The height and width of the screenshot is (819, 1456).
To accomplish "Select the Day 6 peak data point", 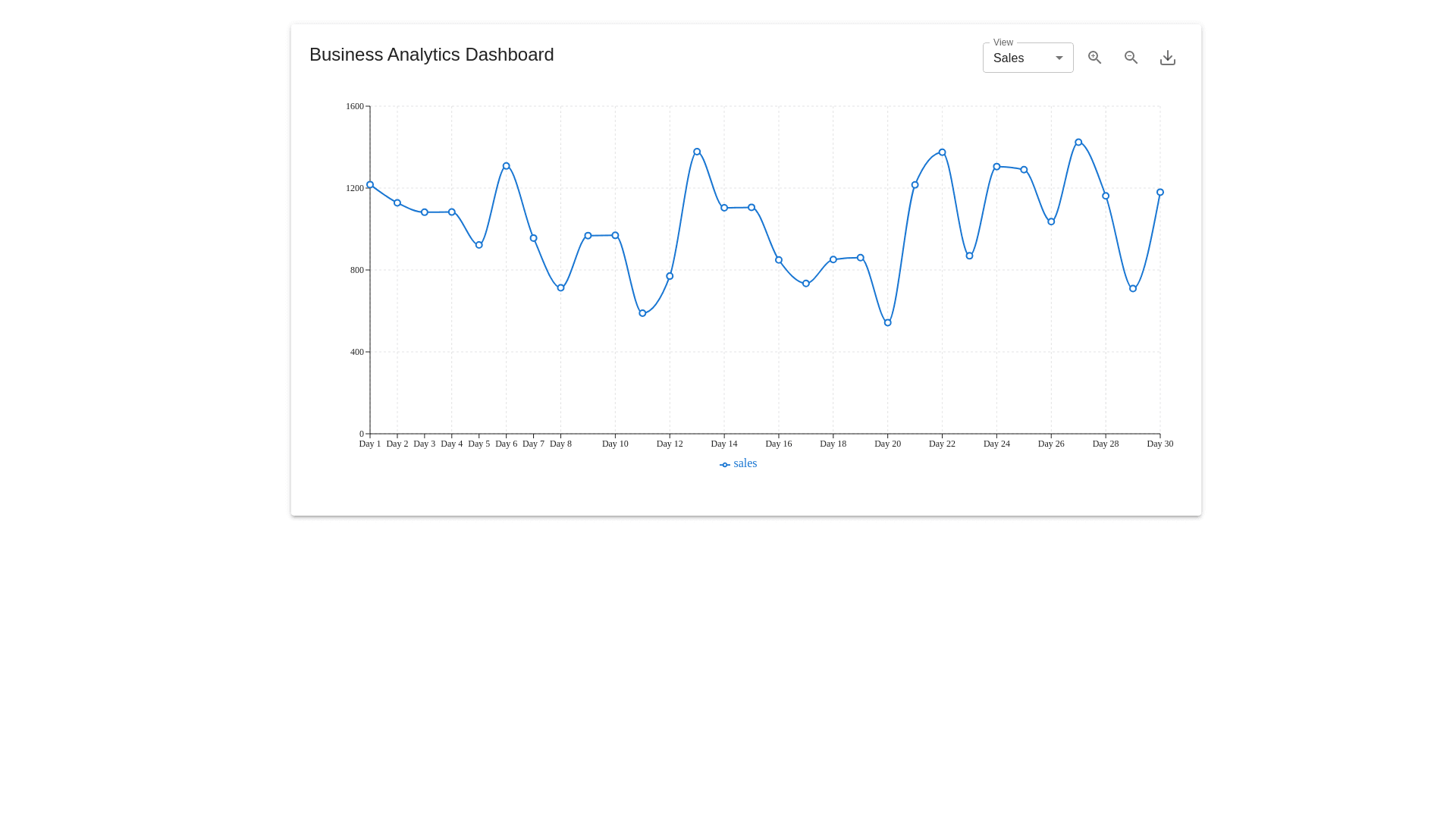I will point(507,166).
